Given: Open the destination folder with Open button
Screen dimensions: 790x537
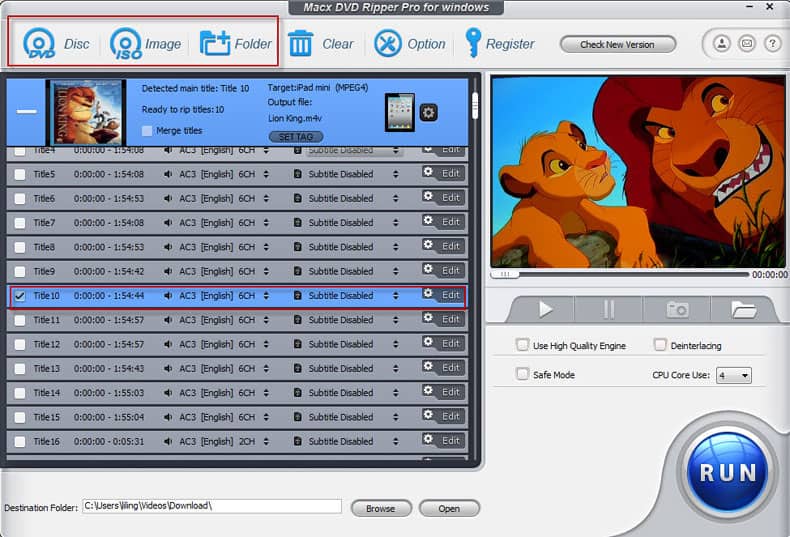Looking at the screenshot, I should [x=448, y=508].
